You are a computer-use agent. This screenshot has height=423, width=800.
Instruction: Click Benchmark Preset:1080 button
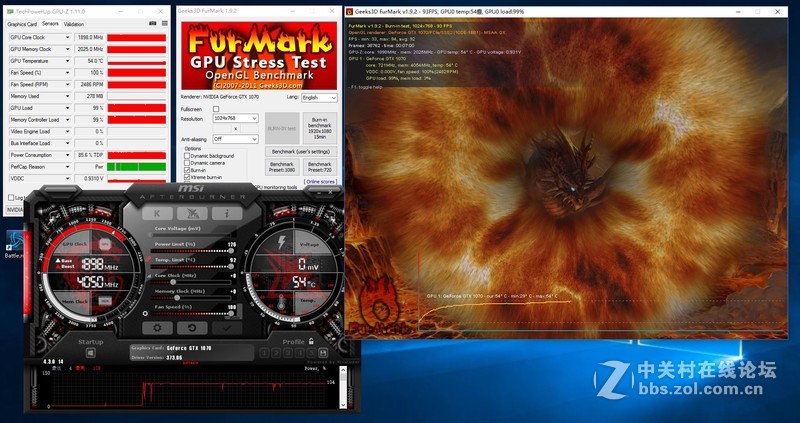pyautogui.click(x=282, y=167)
